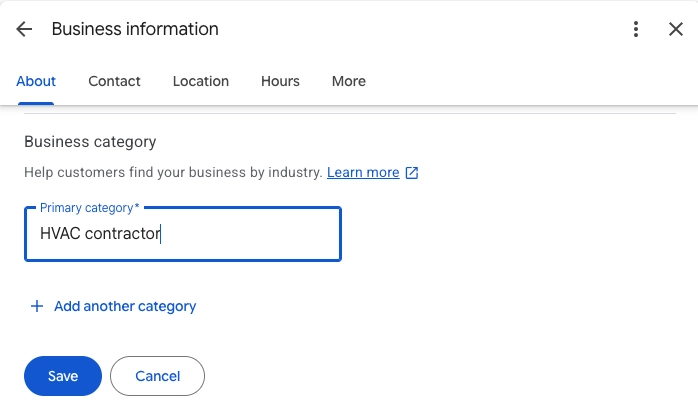The width and height of the screenshot is (698, 420).
Task: Switch to the Contact tab
Action: 114,81
